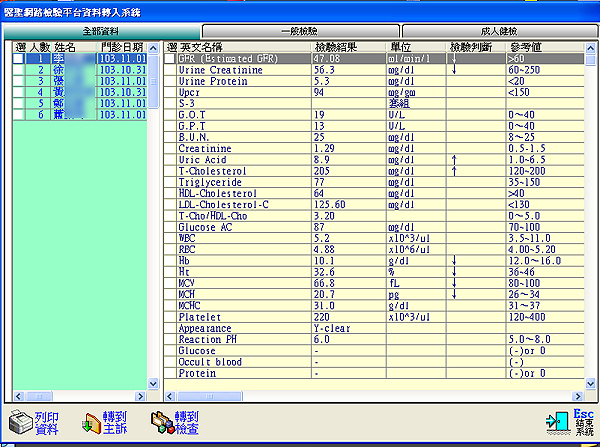Check the box for patient row 1
Screen dimensions: 600x447
[17, 59]
